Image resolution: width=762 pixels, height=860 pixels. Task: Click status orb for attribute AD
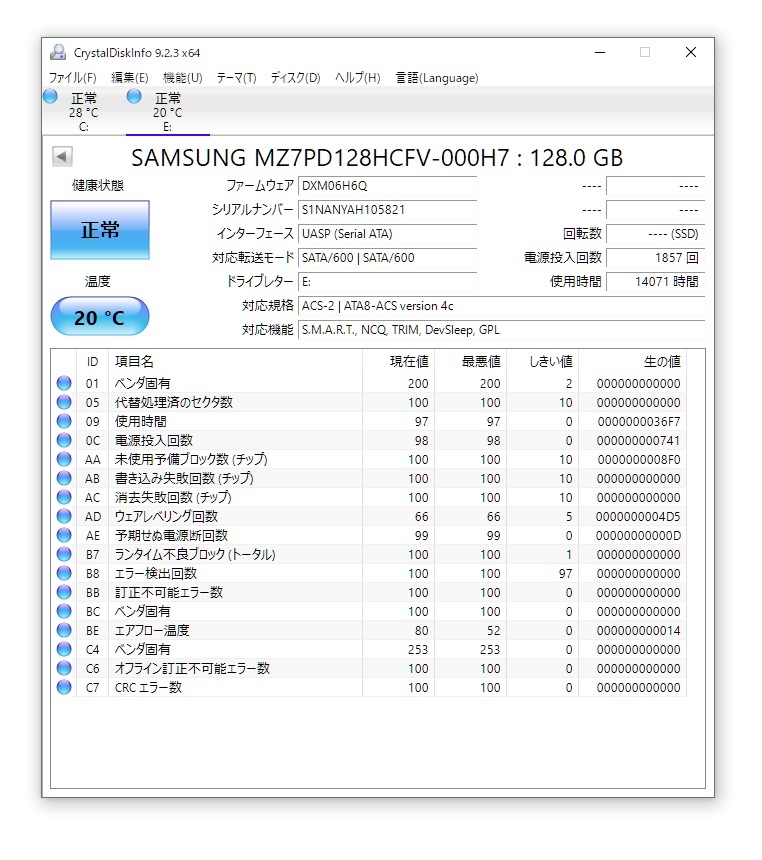[64, 516]
